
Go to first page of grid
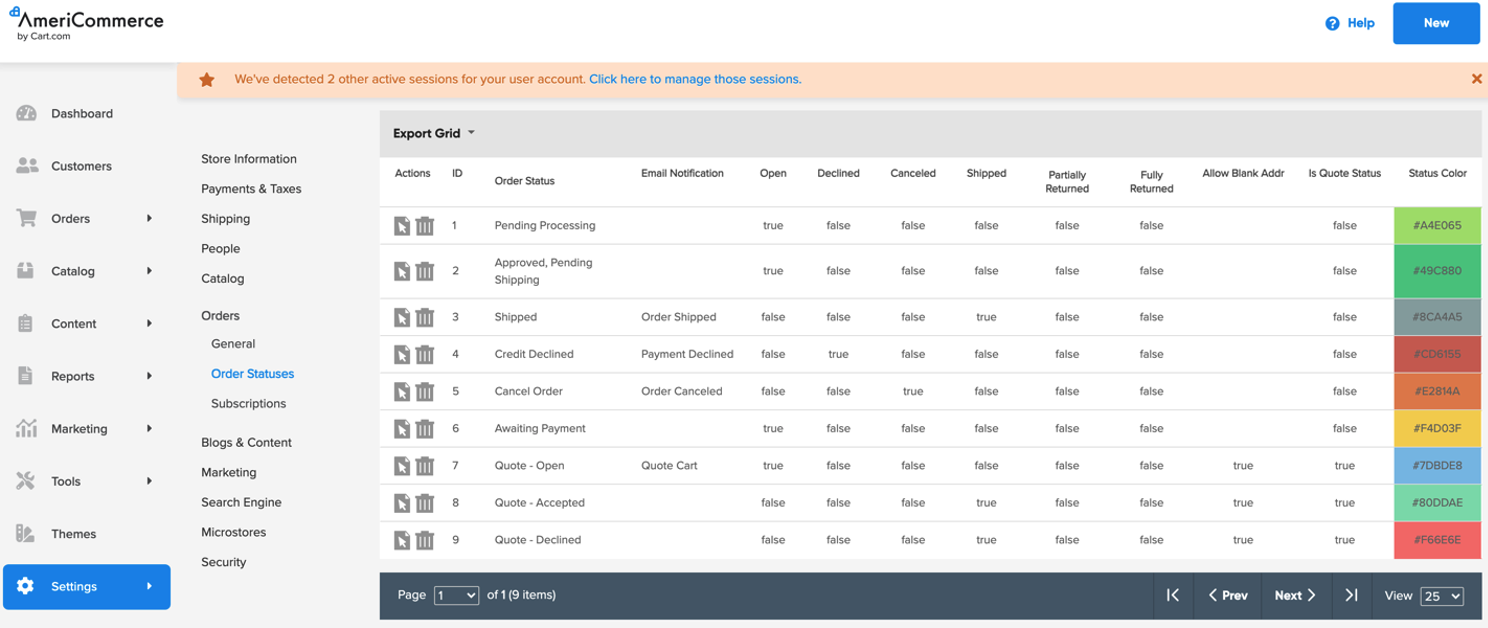[x=1173, y=595]
